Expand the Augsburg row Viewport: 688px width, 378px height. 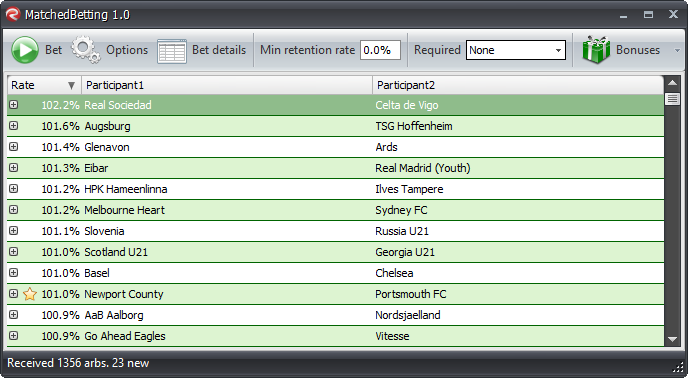pyautogui.click(x=14, y=126)
